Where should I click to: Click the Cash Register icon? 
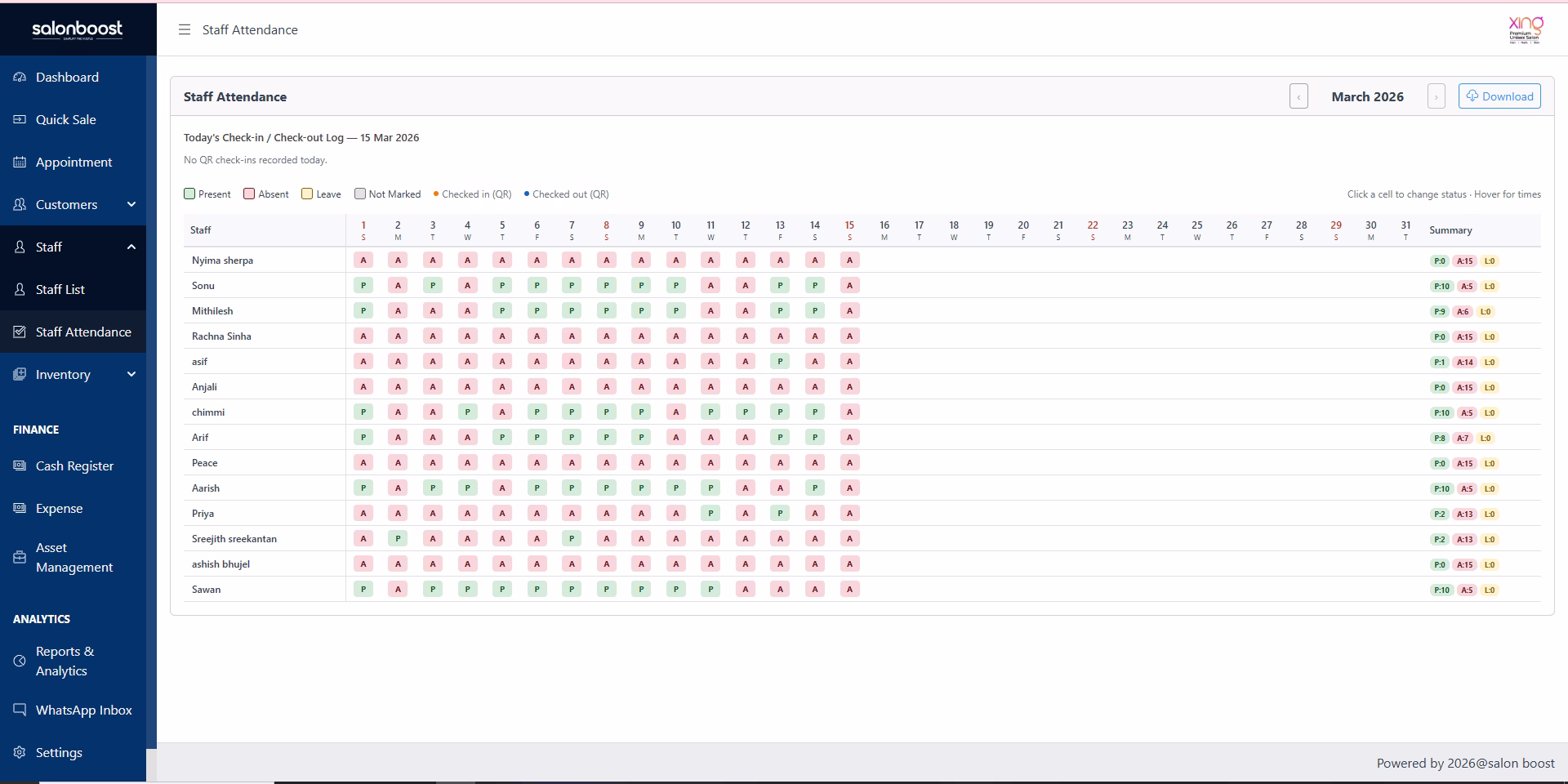(20, 465)
